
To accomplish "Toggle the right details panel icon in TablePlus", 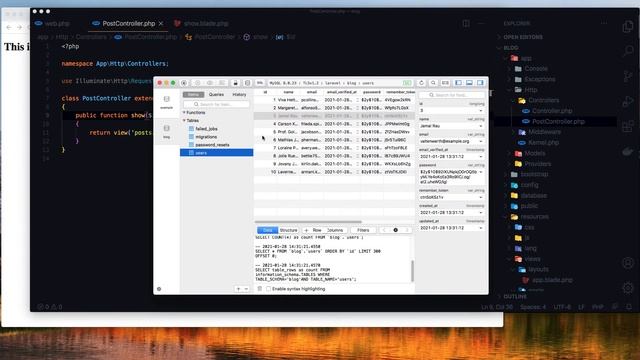I will point(480,83).
